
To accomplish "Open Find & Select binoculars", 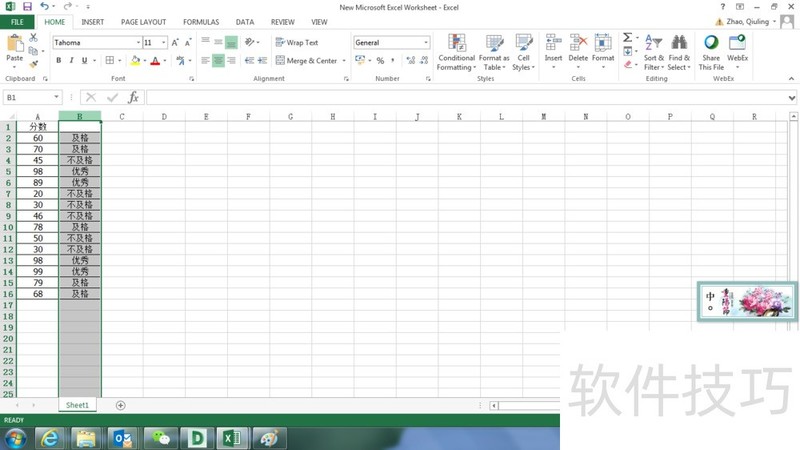I will (x=679, y=52).
